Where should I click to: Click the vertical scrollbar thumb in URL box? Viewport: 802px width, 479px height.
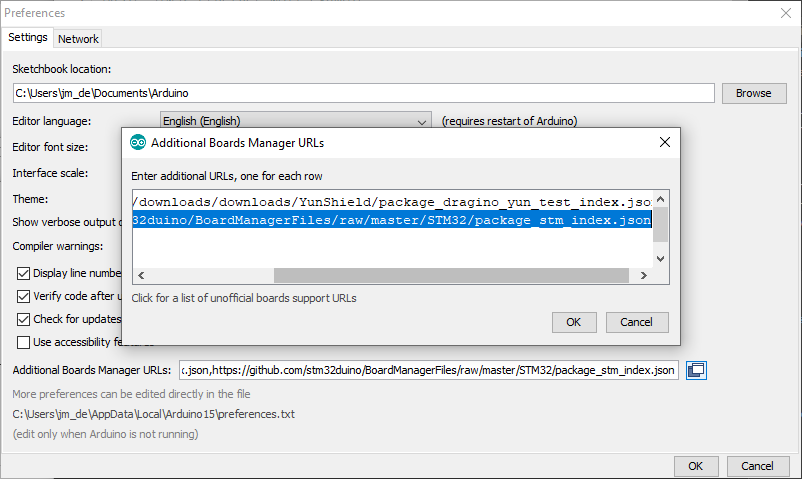pos(660,224)
